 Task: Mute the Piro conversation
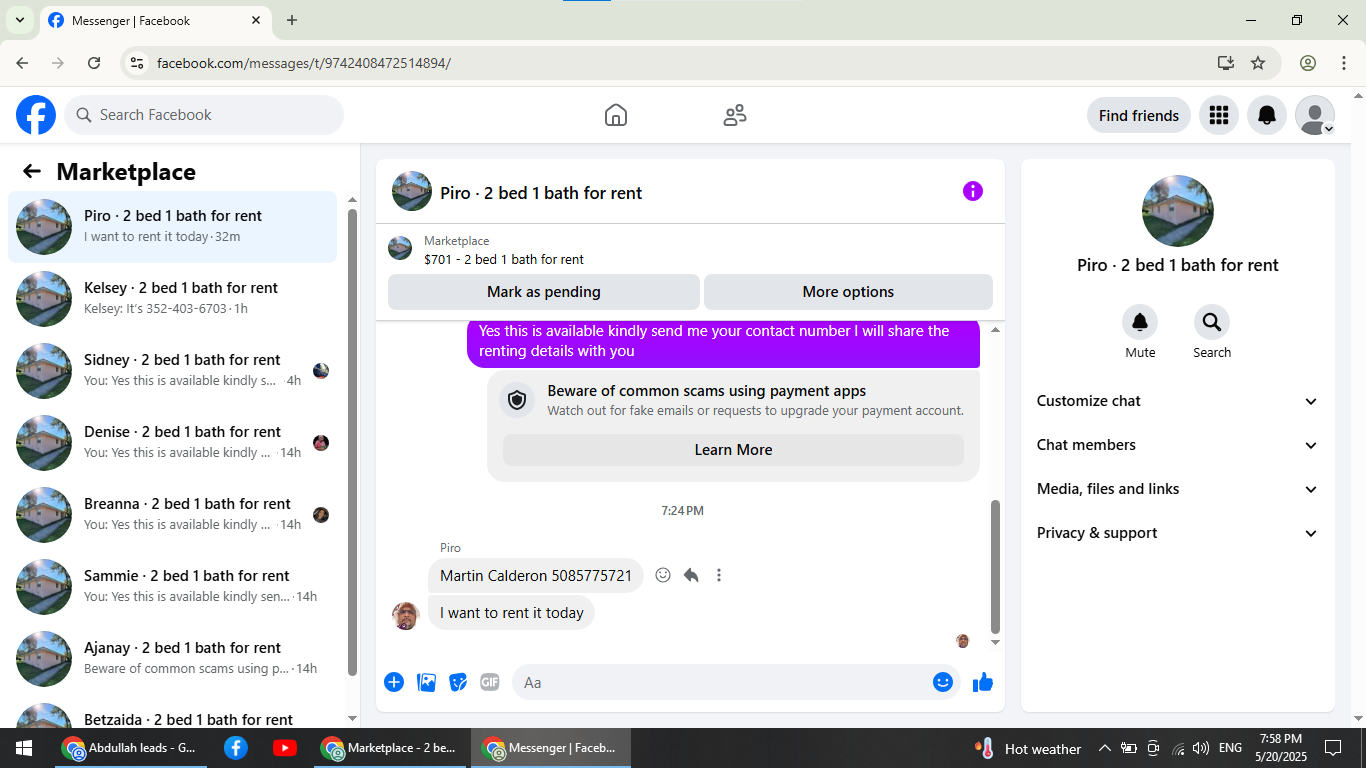(1140, 322)
